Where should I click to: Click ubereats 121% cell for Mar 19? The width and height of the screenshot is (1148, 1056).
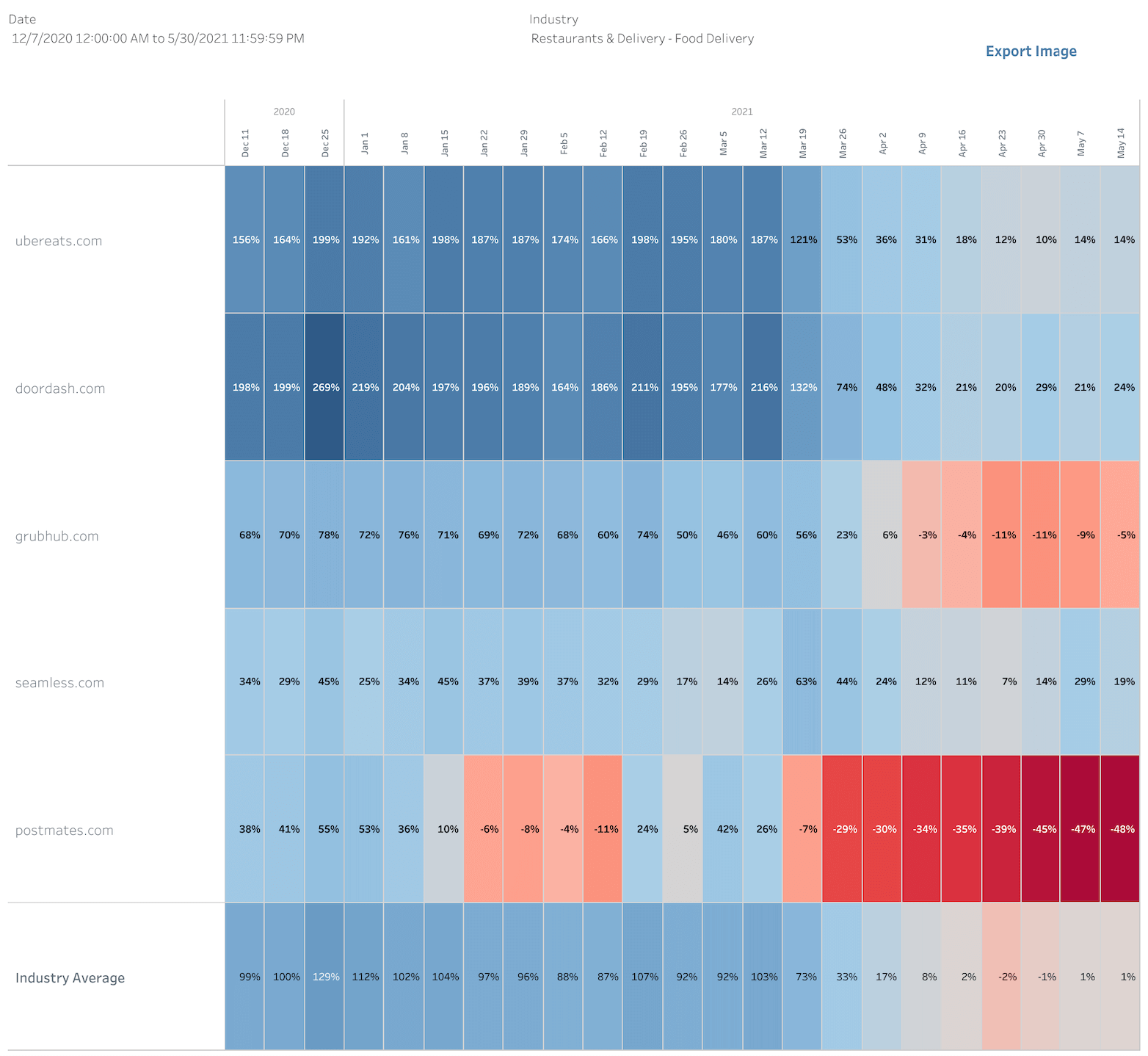coord(803,239)
